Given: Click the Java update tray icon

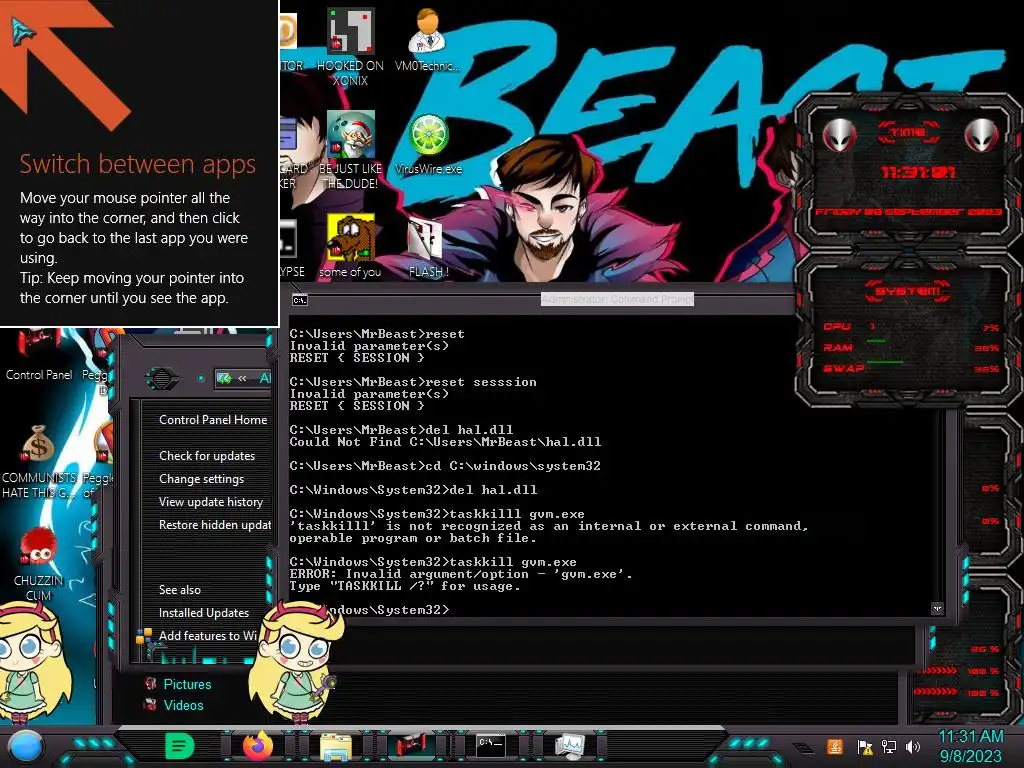Looking at the screenshot, I should [x=835, y=746].
